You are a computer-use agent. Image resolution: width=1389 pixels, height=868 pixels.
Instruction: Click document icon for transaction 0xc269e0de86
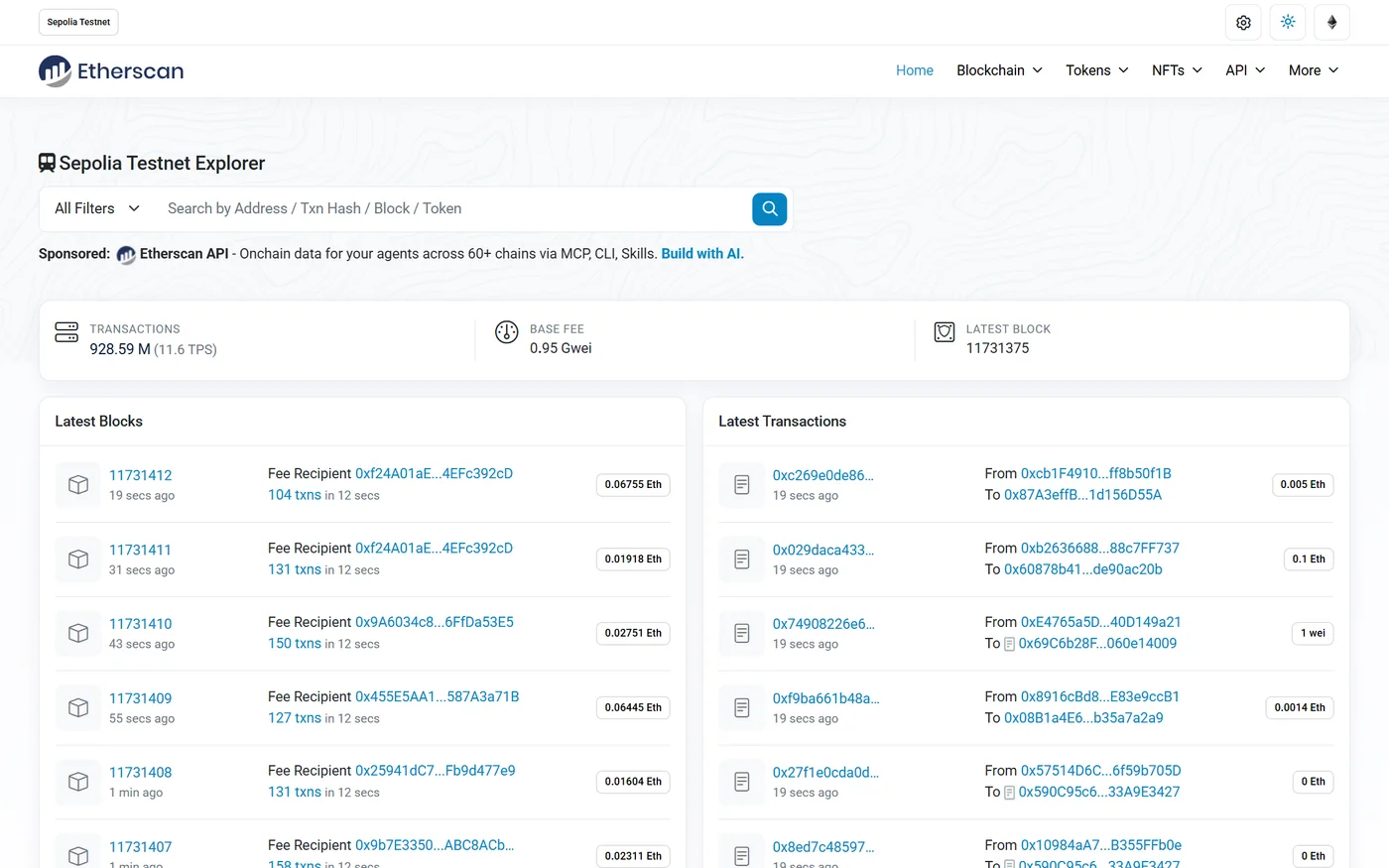point(742,485)
